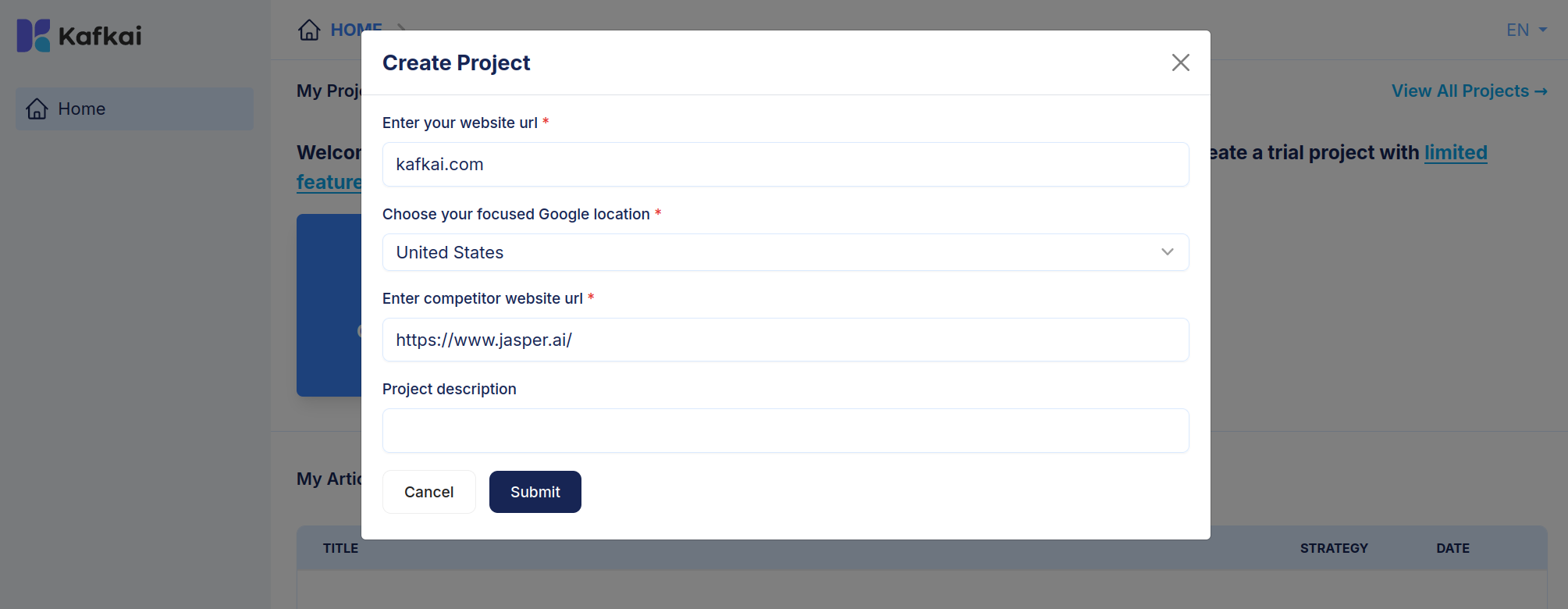Select Home in the sidebar menu
The width and height of the screenshot is (1568, 609).
point(134,109)
